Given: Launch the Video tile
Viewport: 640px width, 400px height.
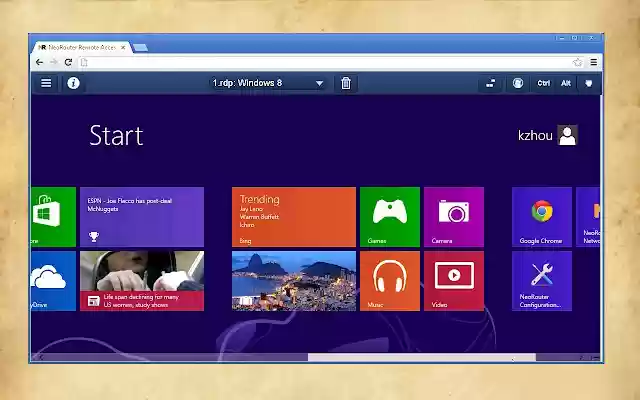Looking at the screenshot, I should (x=454, y=281).
